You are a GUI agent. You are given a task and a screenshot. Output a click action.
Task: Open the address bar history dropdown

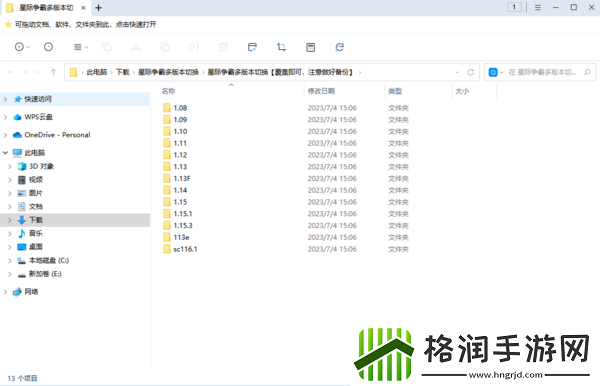click(457, 72)
